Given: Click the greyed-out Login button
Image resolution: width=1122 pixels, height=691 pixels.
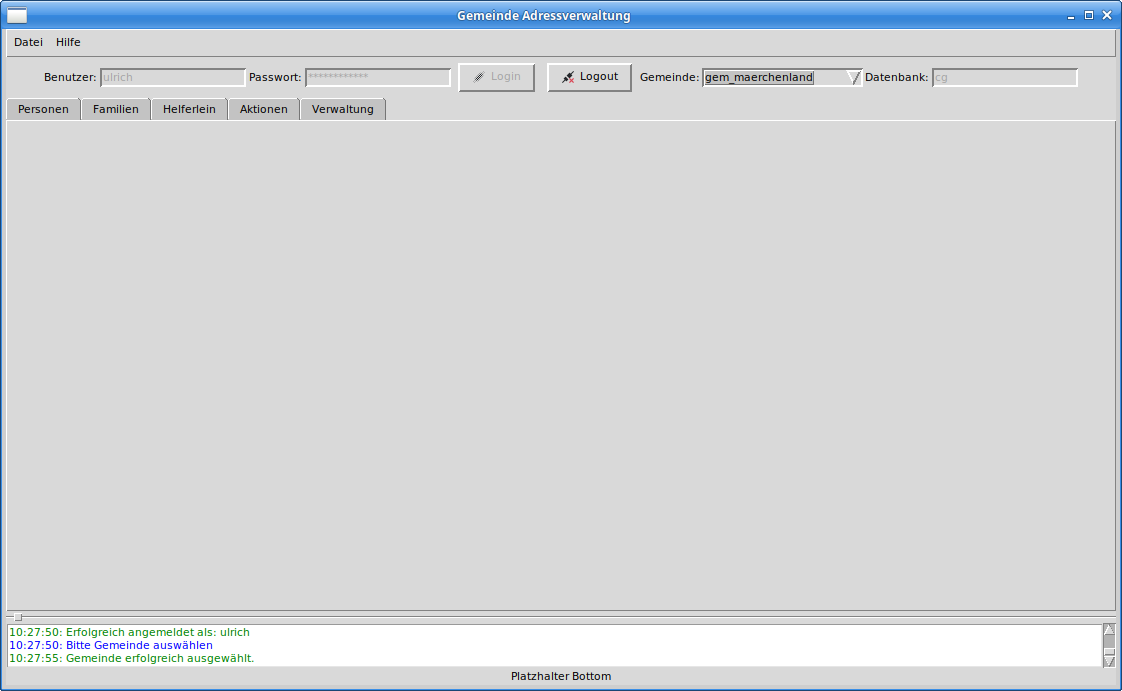Looking at the screenshot, I should coord(496,77).
